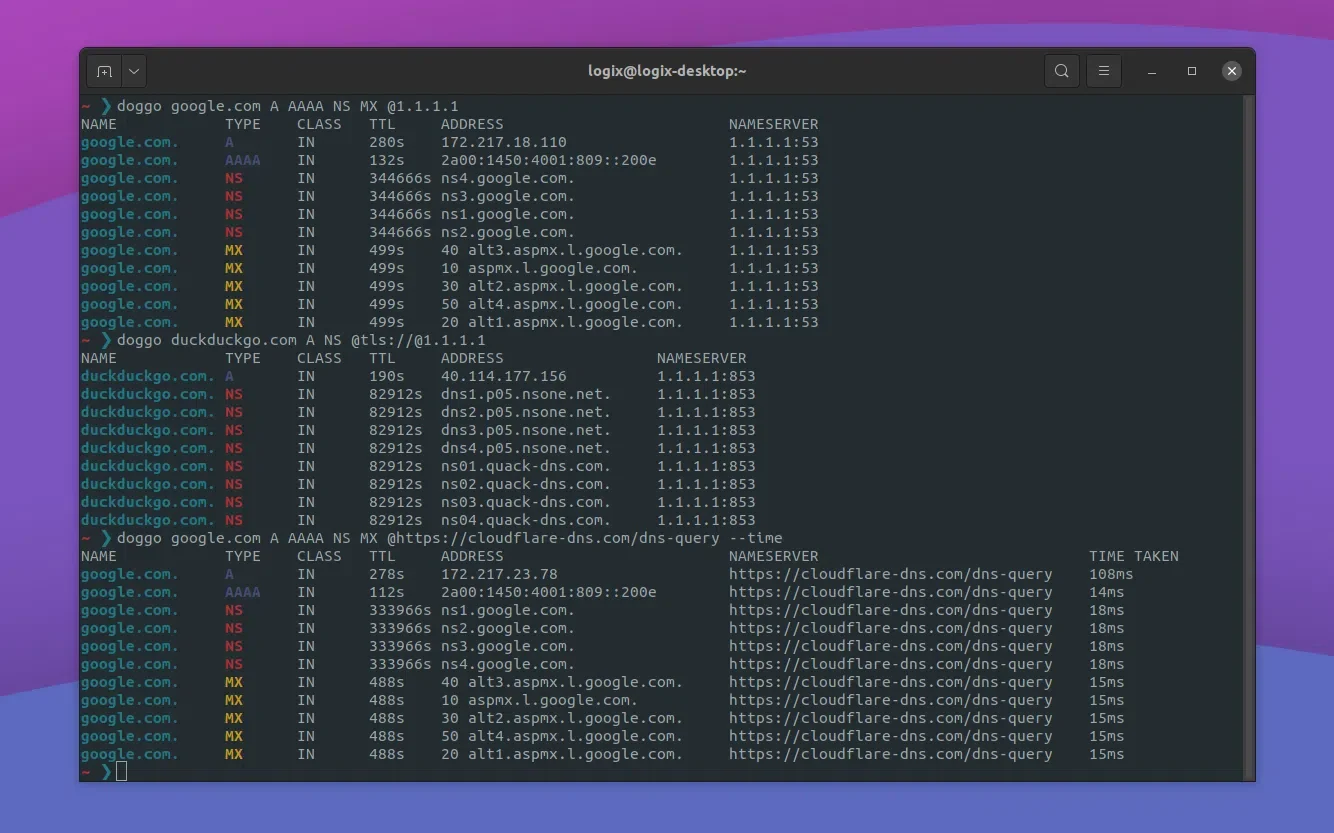This screenshot has height=833, width=1334.
Task: Expand the new-tab dropdown arrow in titlebar
Action: click(134, 71)
